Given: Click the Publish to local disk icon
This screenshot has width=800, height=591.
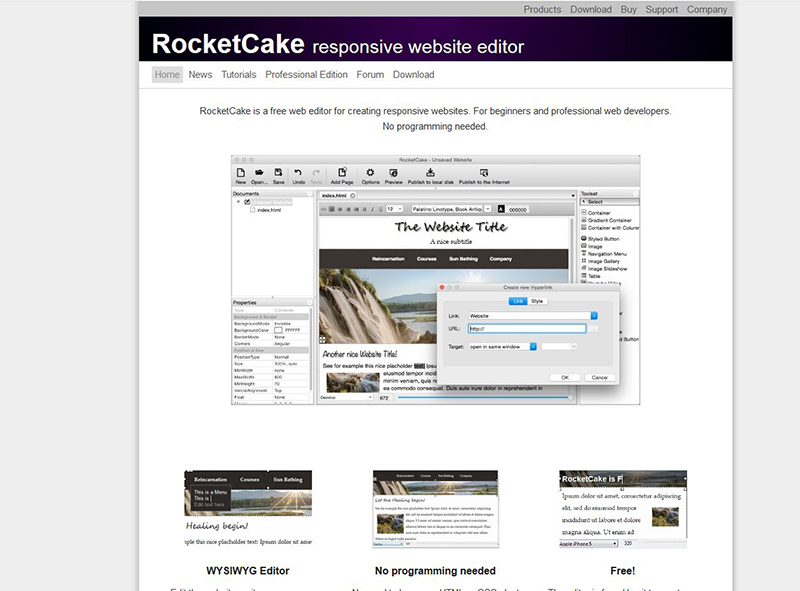Looking at the screenshot, I should [430, 173].
